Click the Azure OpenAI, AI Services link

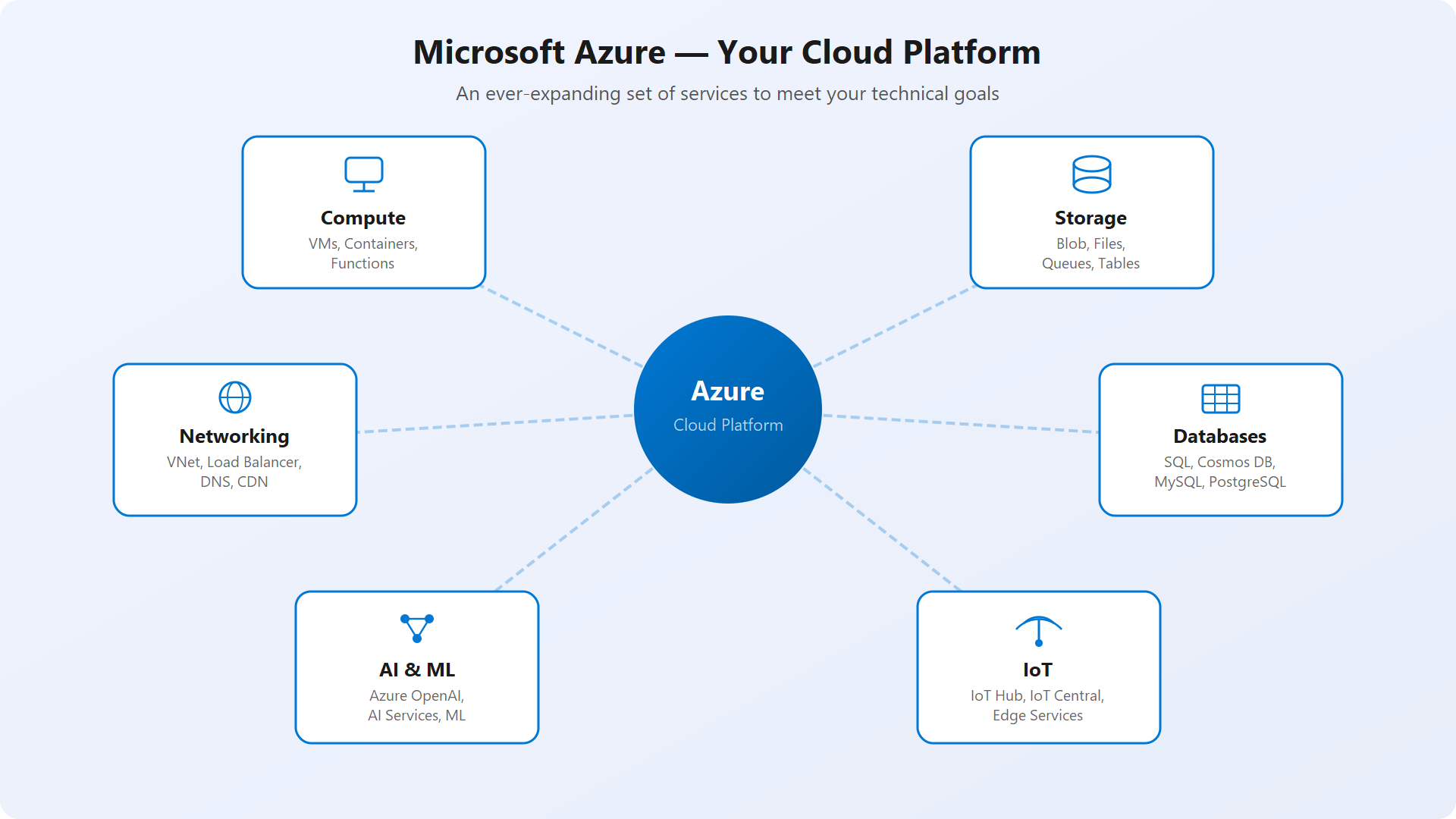(x=416, y=705)
